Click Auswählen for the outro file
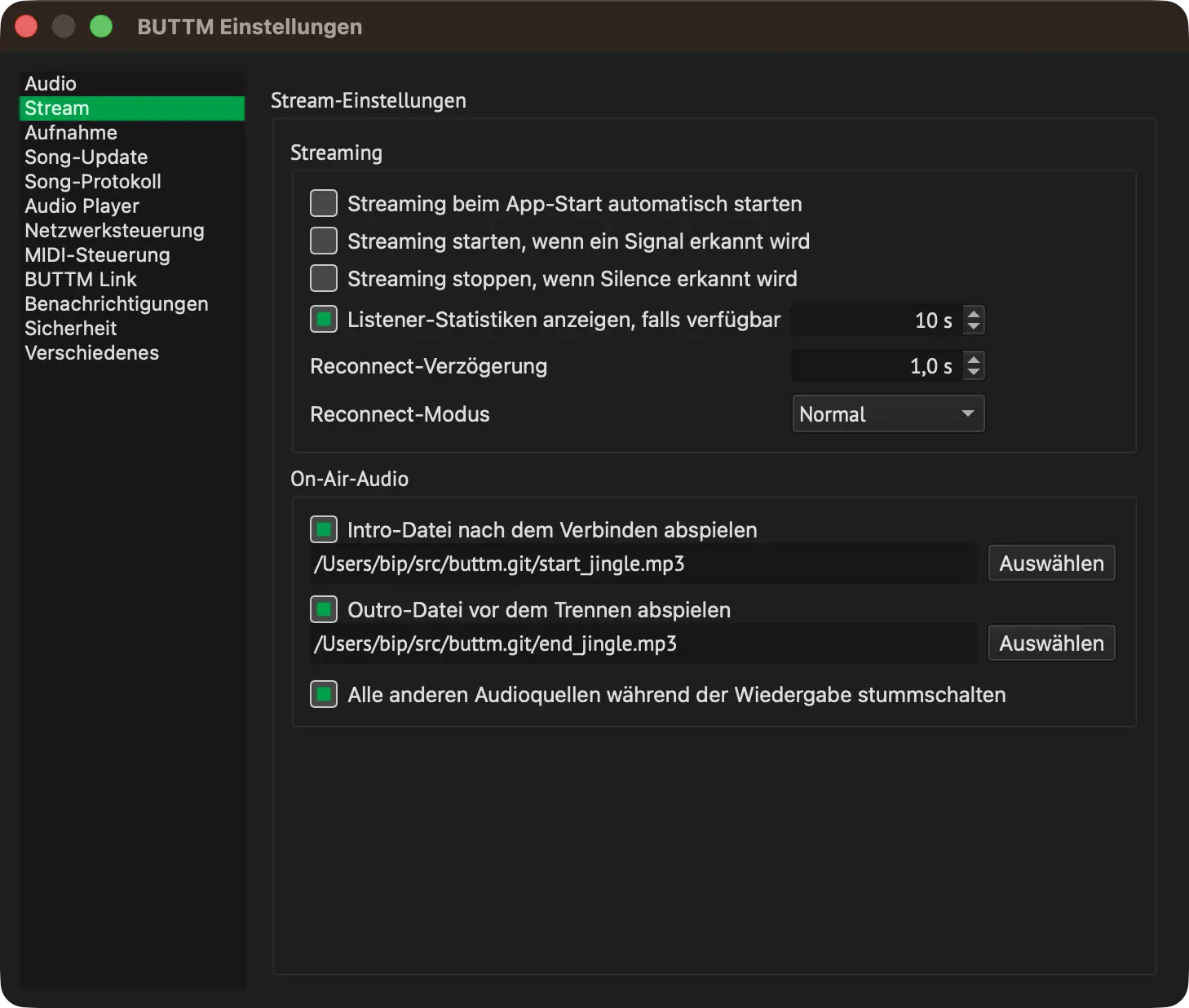1189x1008 pixels. (1051, 643)
